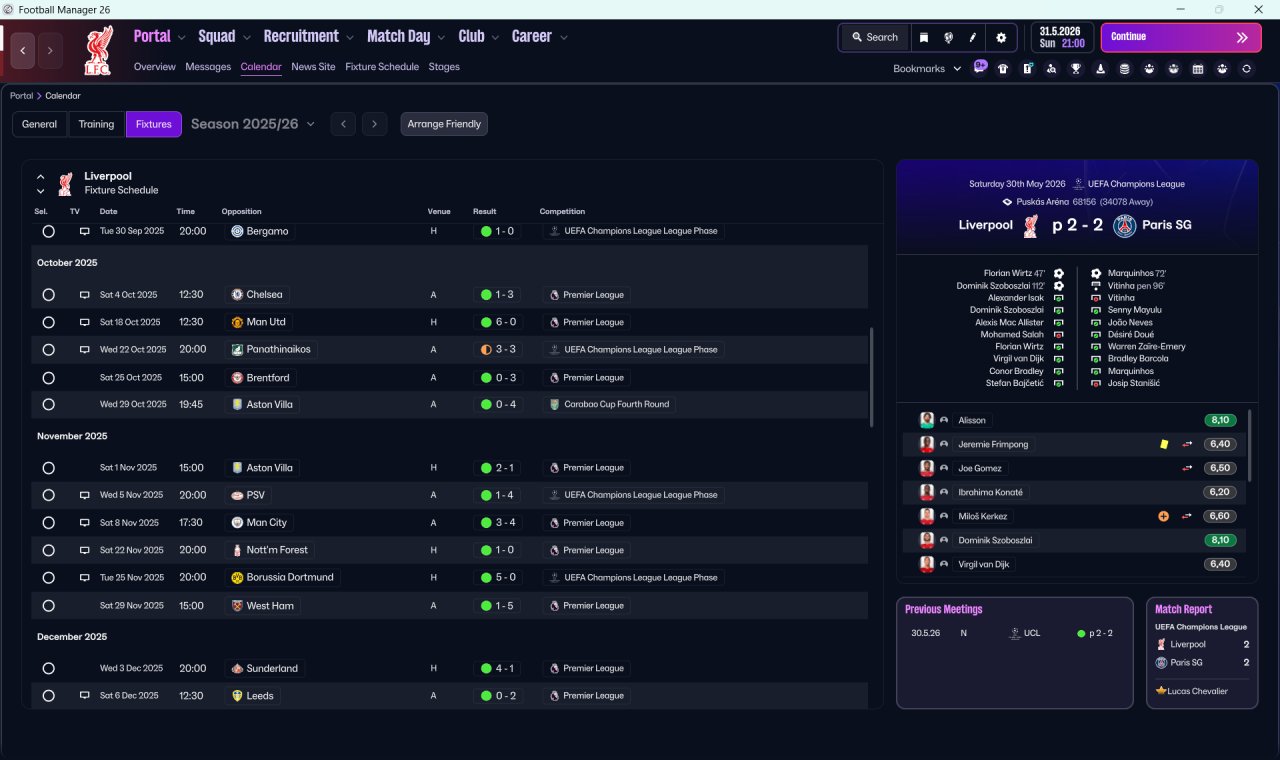Switch to the Training calendar tab

coord(96,124)
